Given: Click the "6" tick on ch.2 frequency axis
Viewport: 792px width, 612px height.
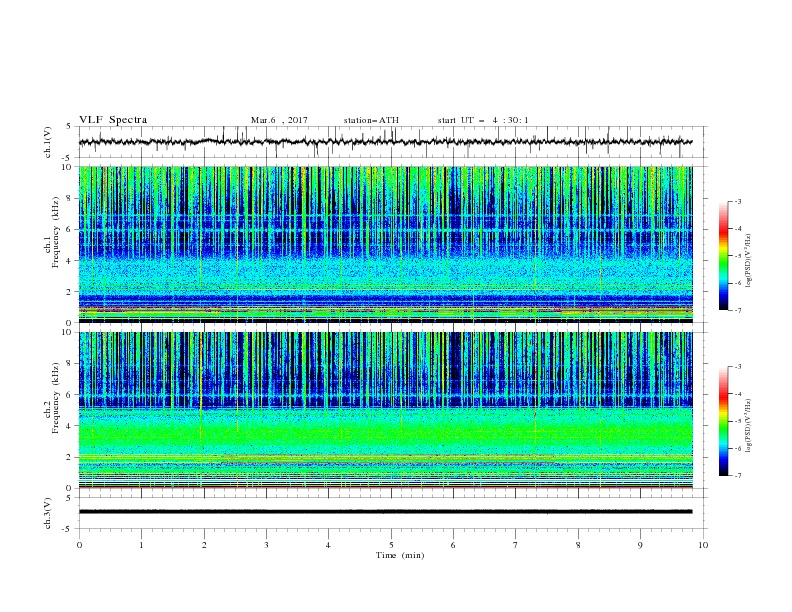Looking at the screenshot, I should 70,395.
